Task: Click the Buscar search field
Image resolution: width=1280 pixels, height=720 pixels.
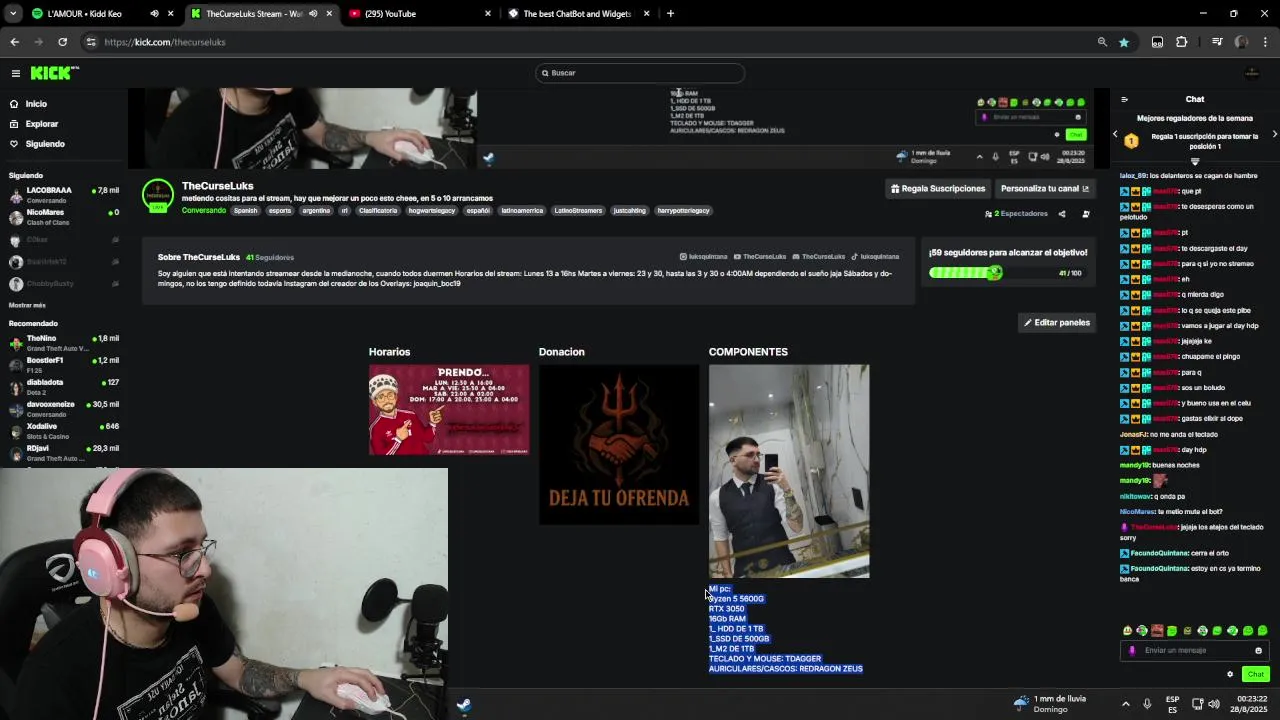Action: click(640, 73)
